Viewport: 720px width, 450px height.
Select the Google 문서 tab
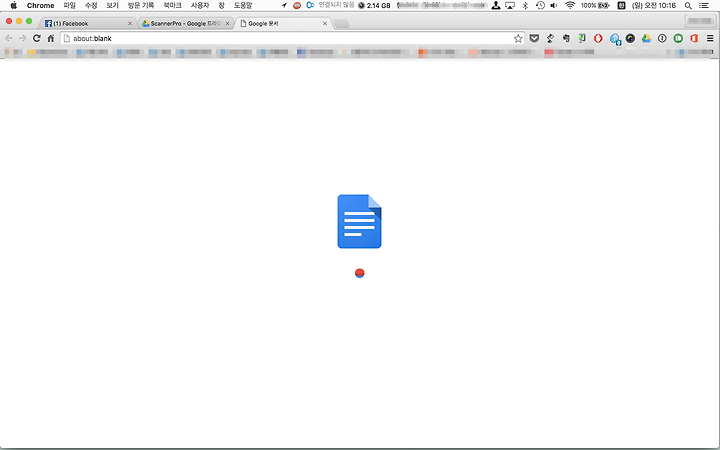(281, 23)
